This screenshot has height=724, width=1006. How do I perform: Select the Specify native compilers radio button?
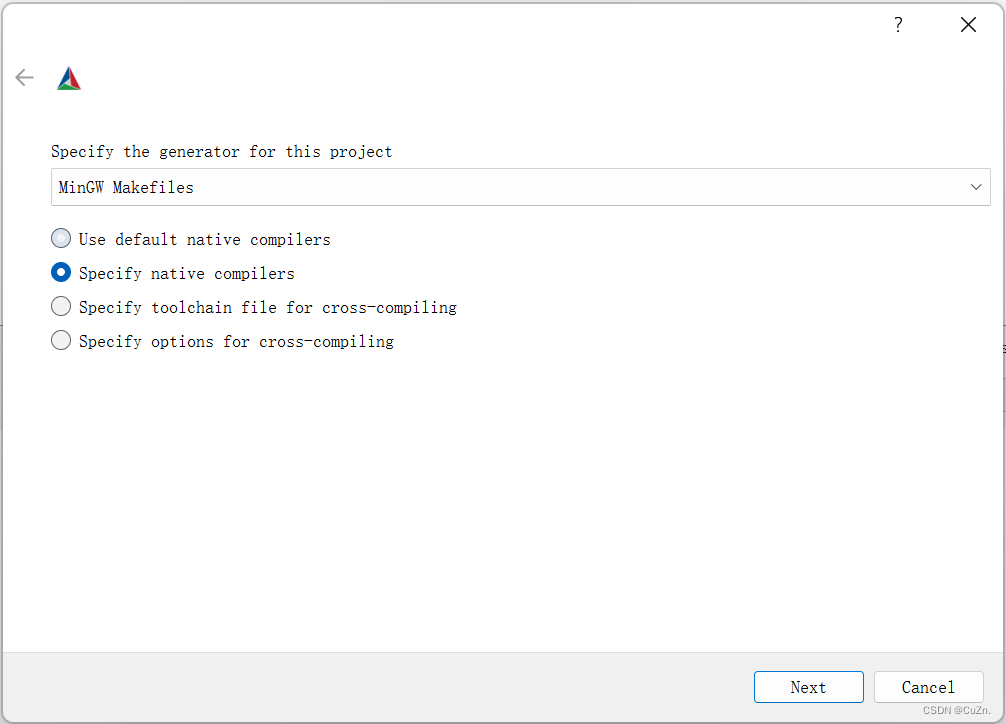tap(61, 273)
